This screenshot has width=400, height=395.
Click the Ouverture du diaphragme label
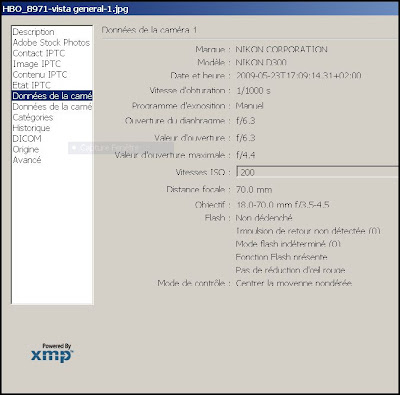[178, 120]
